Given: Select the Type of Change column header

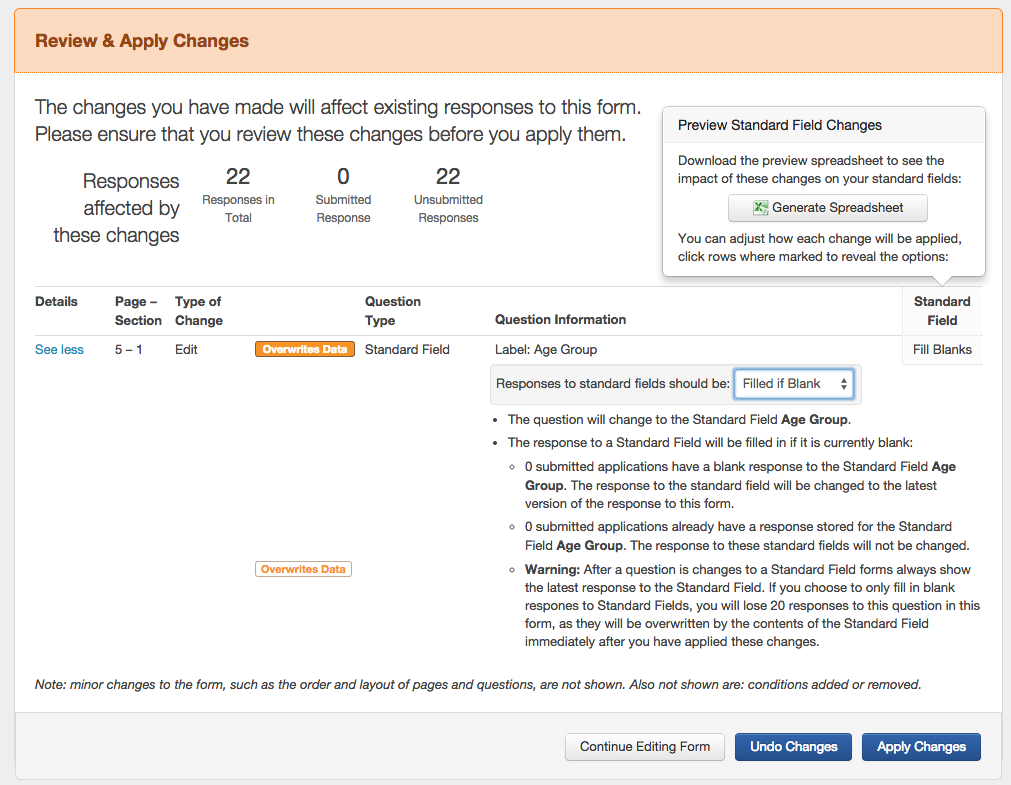Looking at the screenshot, I should (x=198, y=311).
